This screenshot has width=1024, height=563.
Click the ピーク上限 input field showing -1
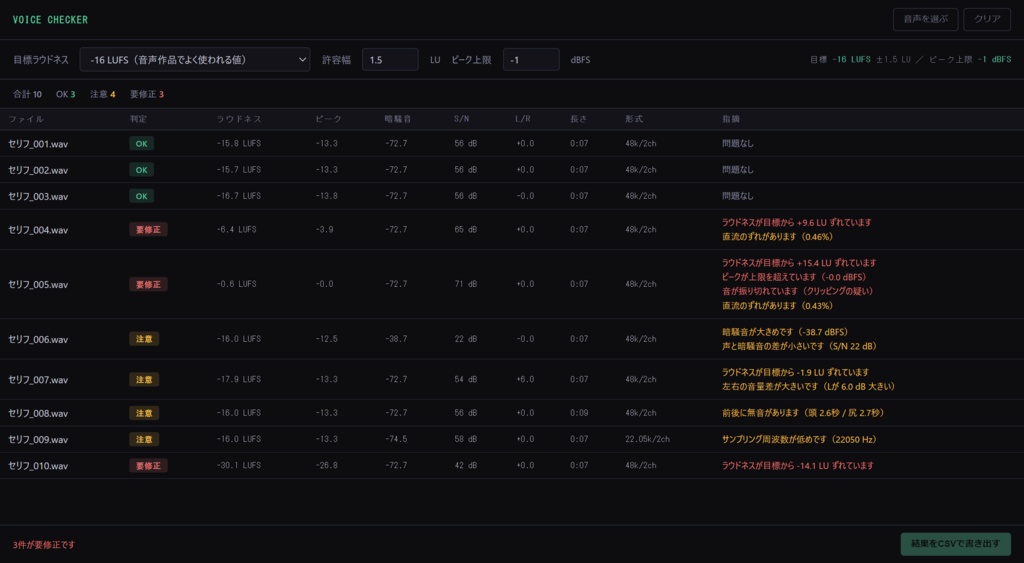(531, 59)
